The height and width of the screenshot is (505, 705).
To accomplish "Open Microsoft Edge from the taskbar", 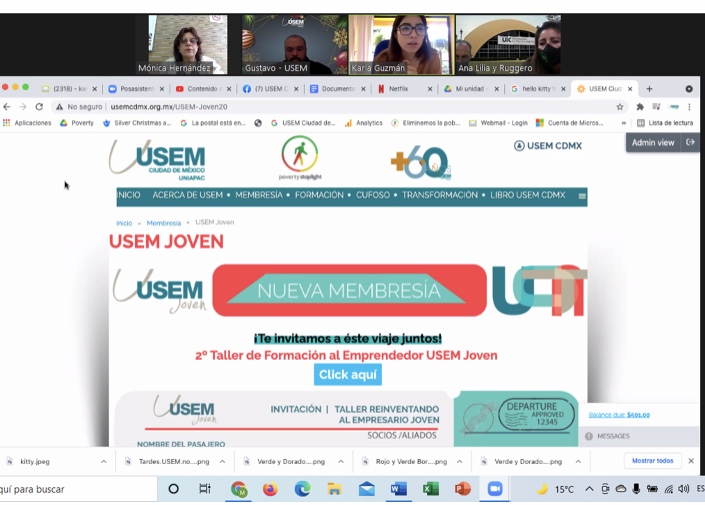I will [x=303, y=489].
